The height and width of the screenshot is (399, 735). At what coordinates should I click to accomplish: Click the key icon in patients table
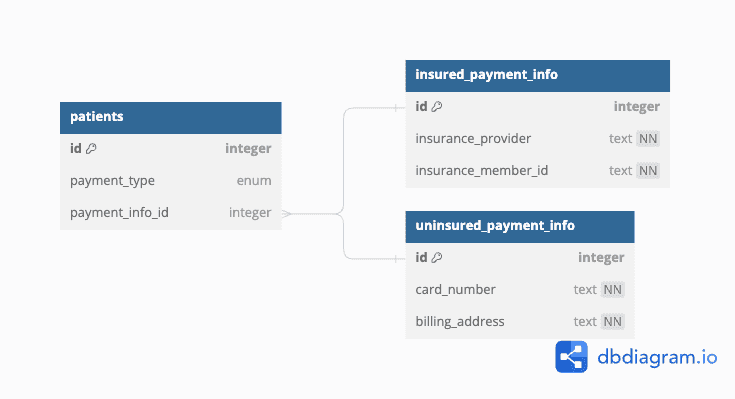pos(91,149)
